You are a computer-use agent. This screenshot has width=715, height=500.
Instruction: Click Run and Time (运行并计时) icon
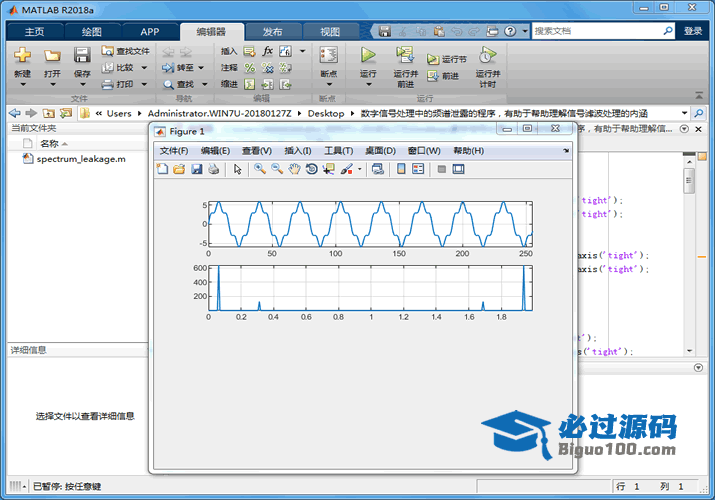coord(487,55)
